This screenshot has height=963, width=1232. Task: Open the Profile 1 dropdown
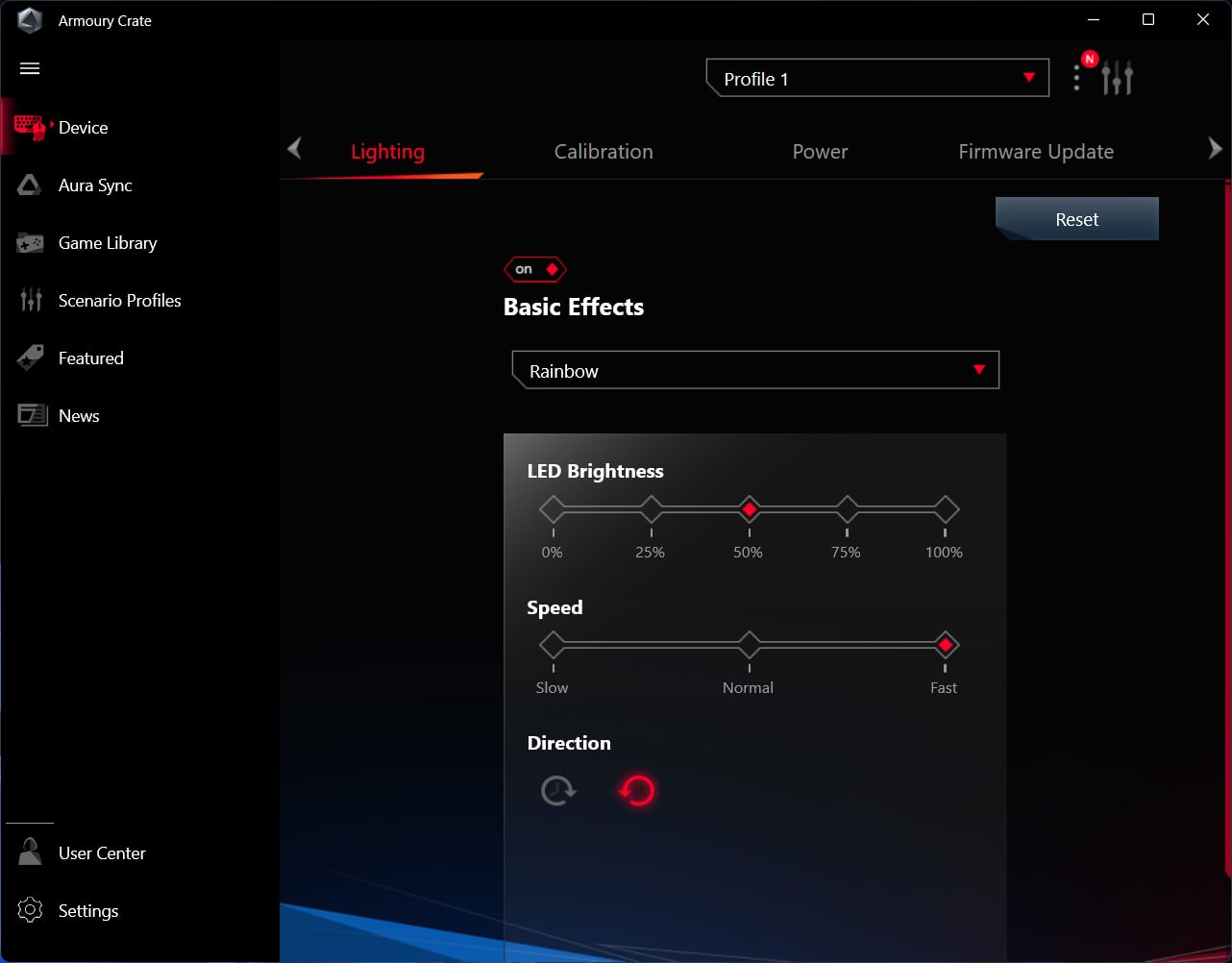[877, 78]
